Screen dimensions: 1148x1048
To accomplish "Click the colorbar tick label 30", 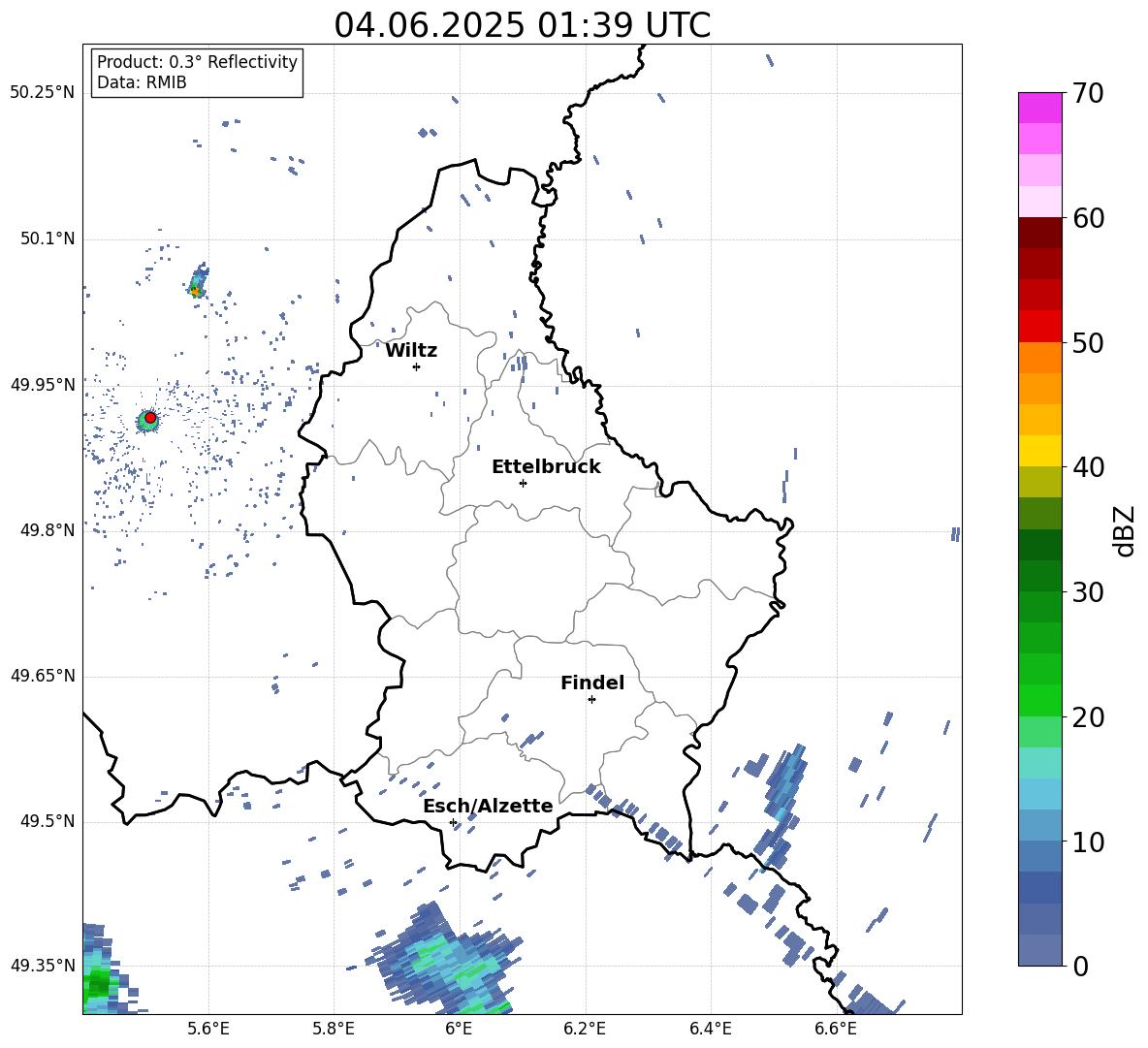I will (x=1088, y=592).
